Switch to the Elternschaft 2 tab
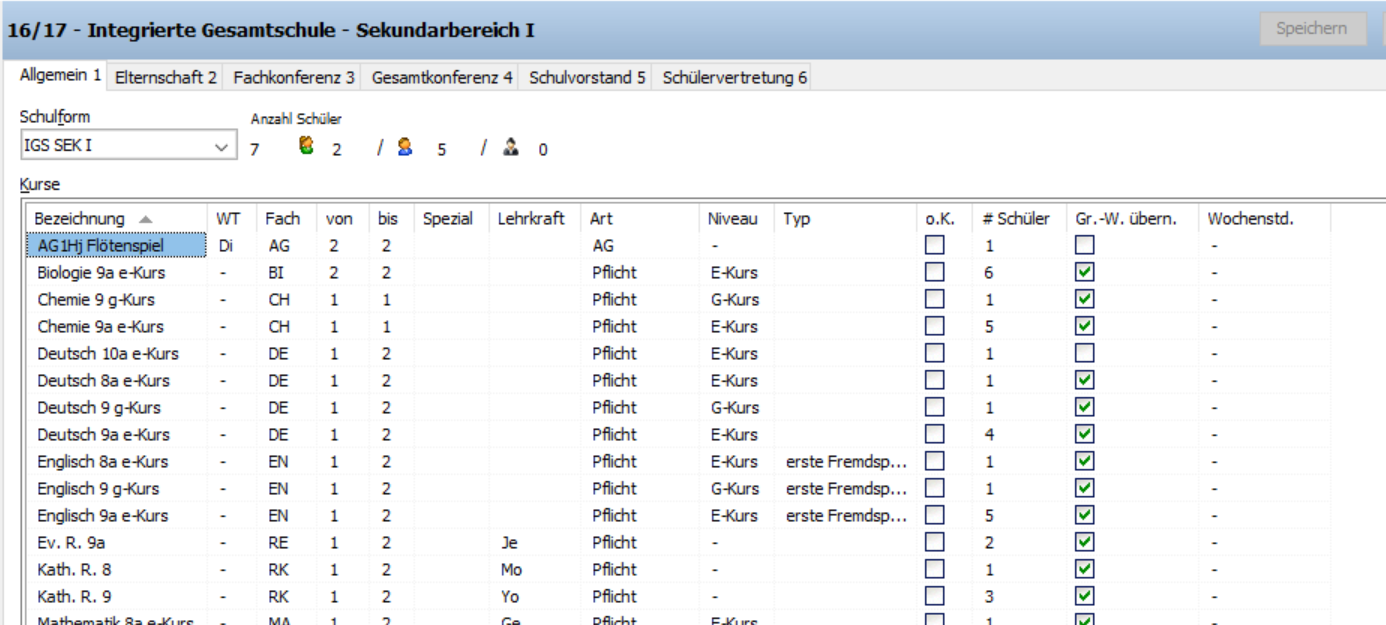Image resolution: width=1386 pixels, height=625 pixels. pos(166,77)
